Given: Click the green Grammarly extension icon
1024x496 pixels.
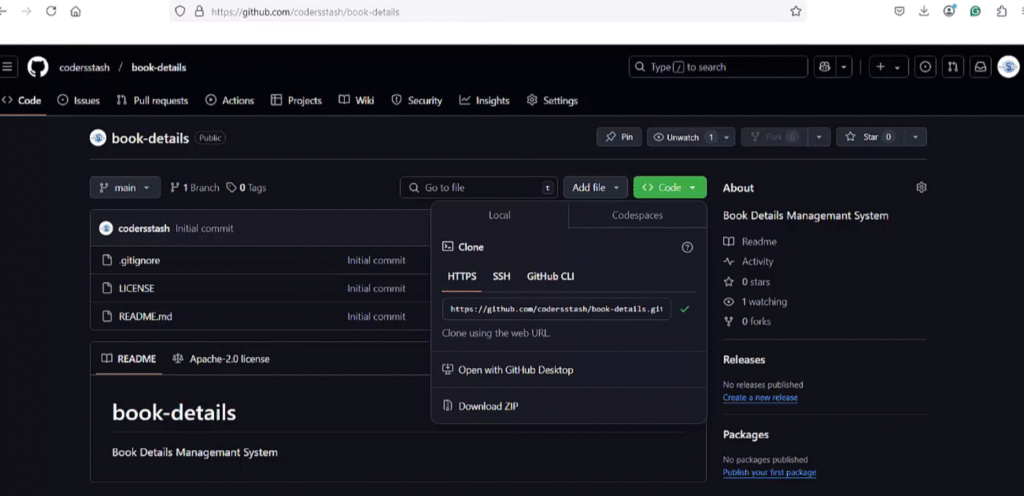Looking at the screenshot, I should click(x=975, y=11).
